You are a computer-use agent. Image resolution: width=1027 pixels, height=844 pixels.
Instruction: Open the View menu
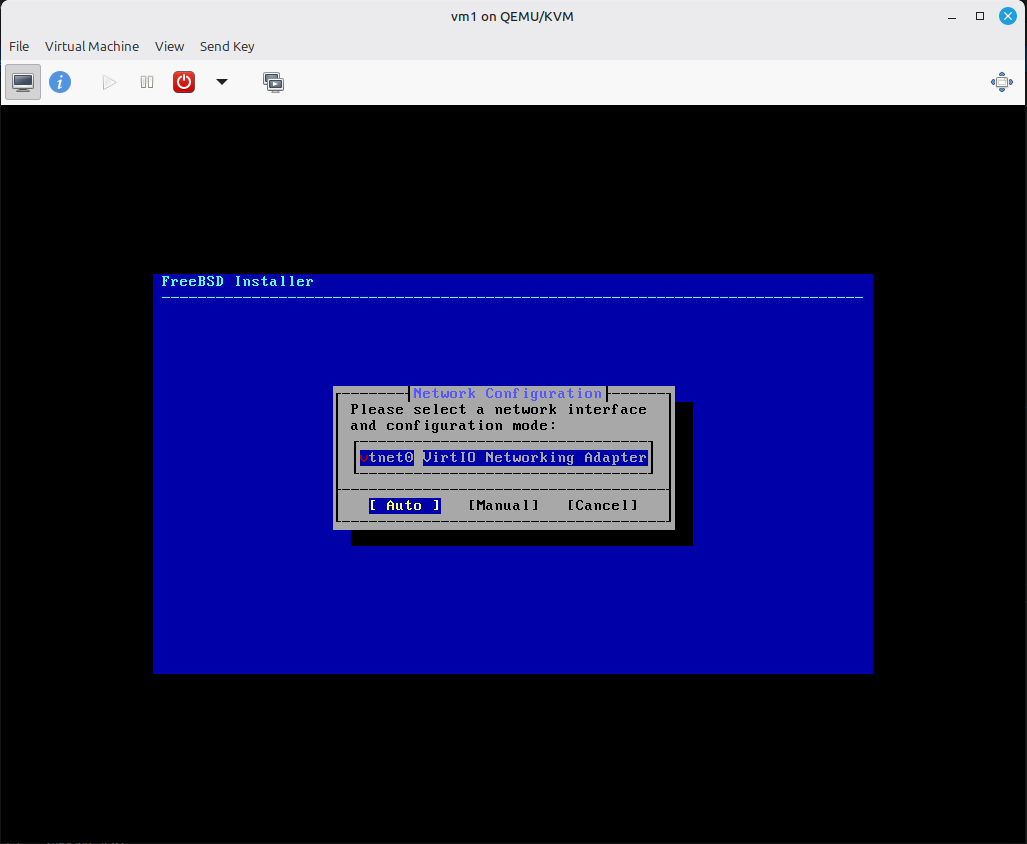pos(169,46)
